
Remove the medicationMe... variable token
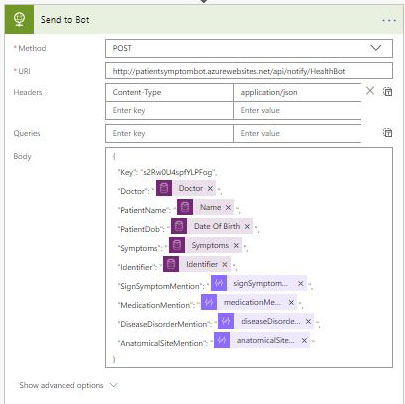[x=291, y=302]
